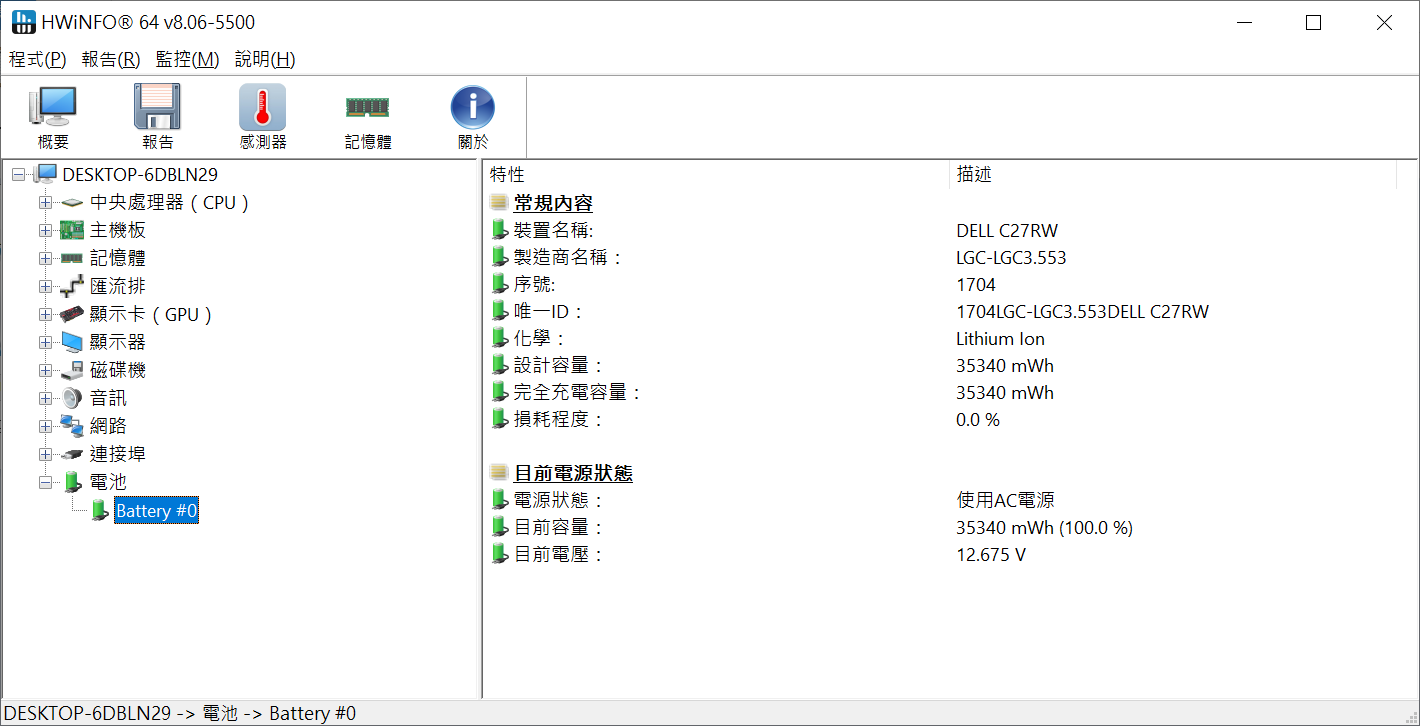Click the 磁碟機 drive icon
Image resolution: width=1420 pixels, height=726 pixels.
click(71, 370)
